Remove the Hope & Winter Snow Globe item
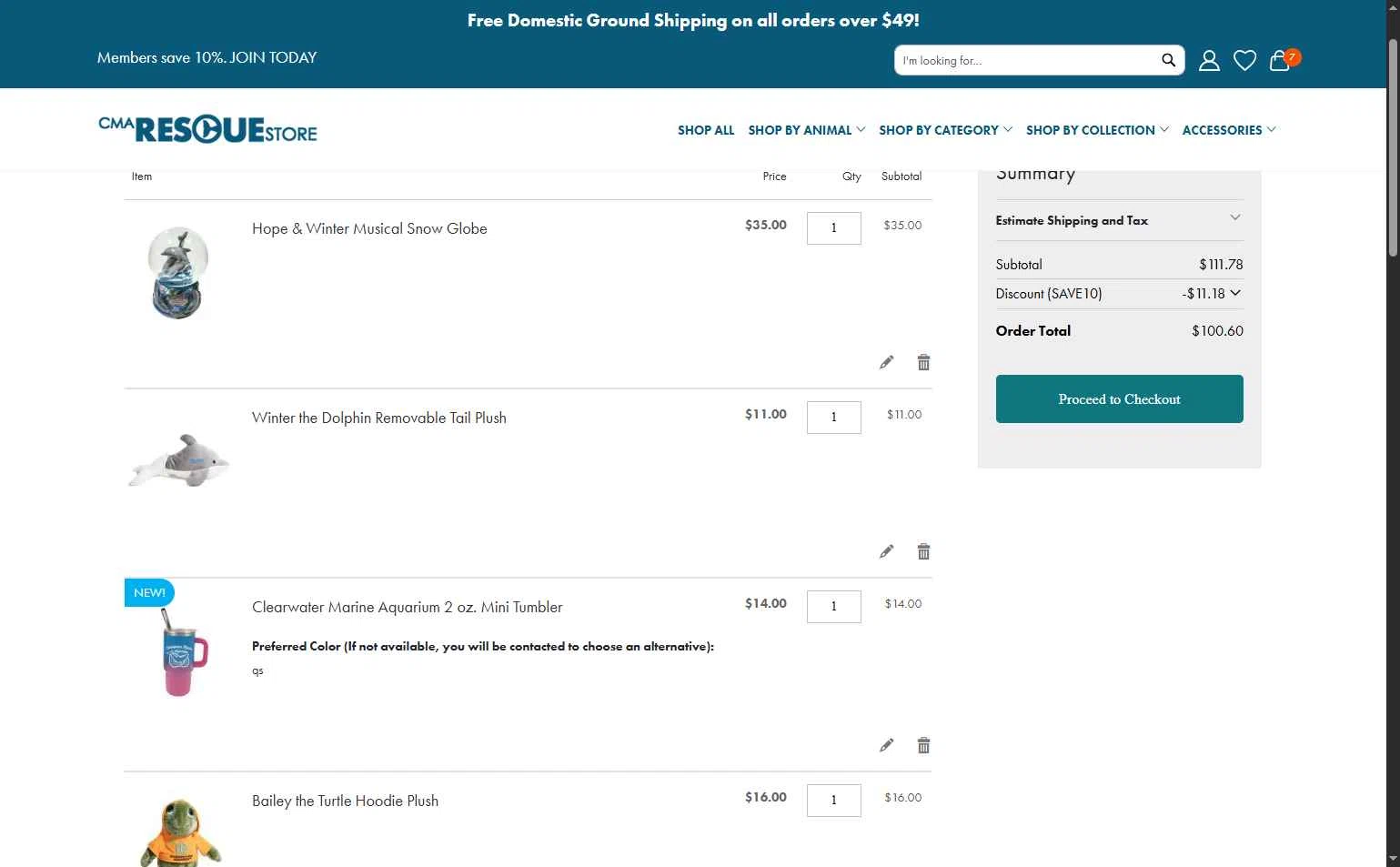The height and width of the screenshot is (867, 1400). 923,362
